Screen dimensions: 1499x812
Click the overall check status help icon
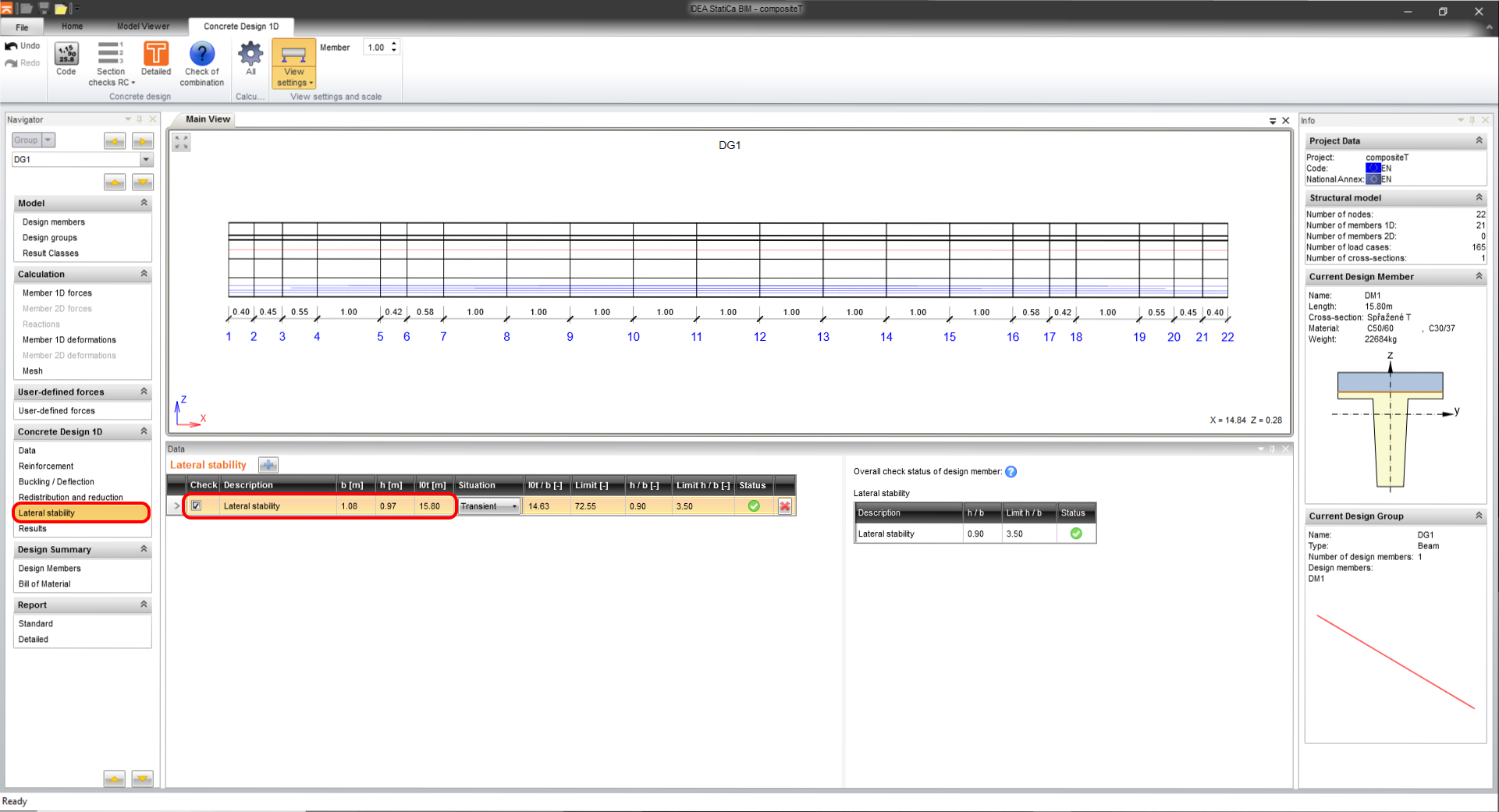pos(1011,472)
